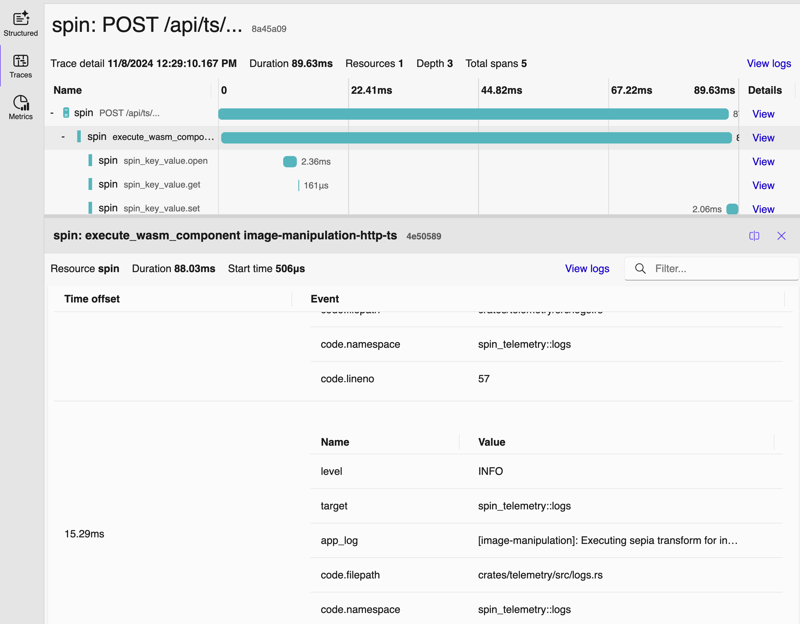Close the execute_wasm_component details panel
This screenshot has width=800, height=624.
[781, 236]
